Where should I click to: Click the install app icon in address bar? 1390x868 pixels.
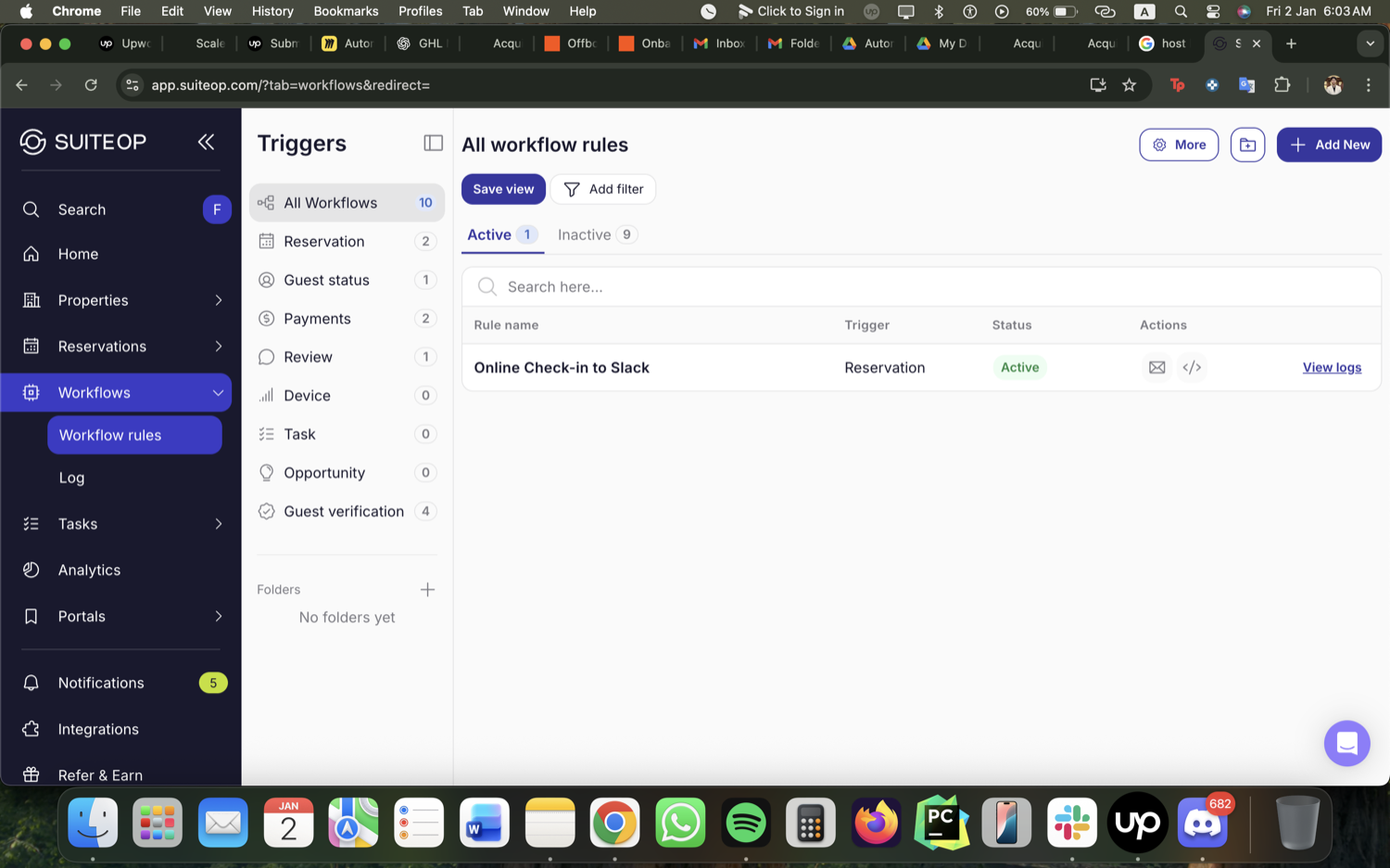1097,85
